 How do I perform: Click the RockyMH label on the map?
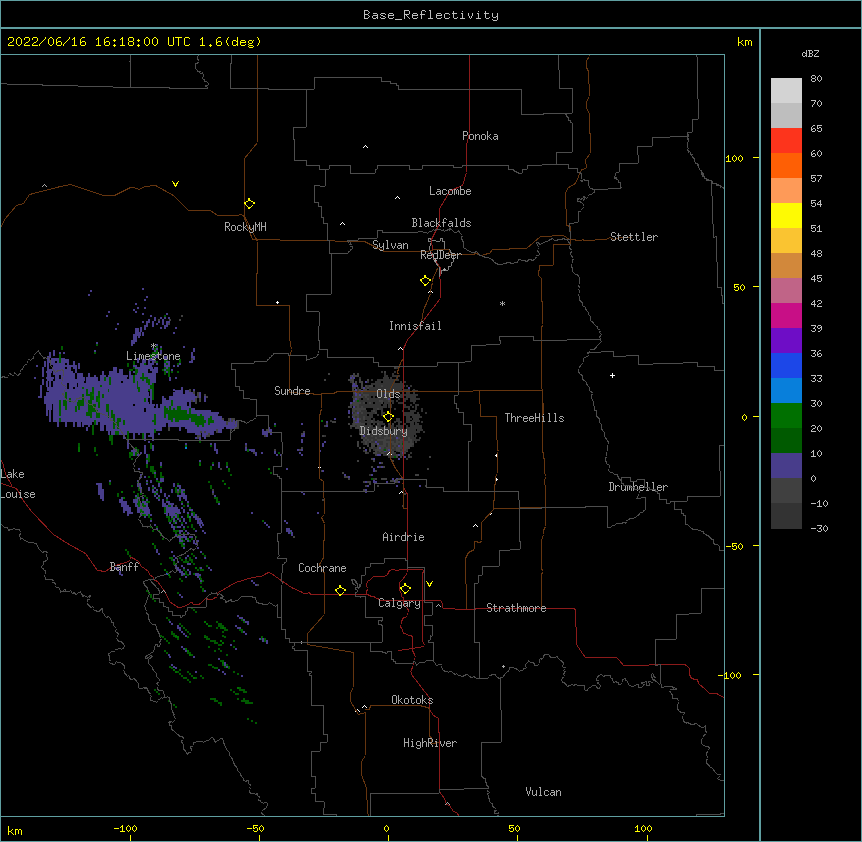[x=245, y=227]
